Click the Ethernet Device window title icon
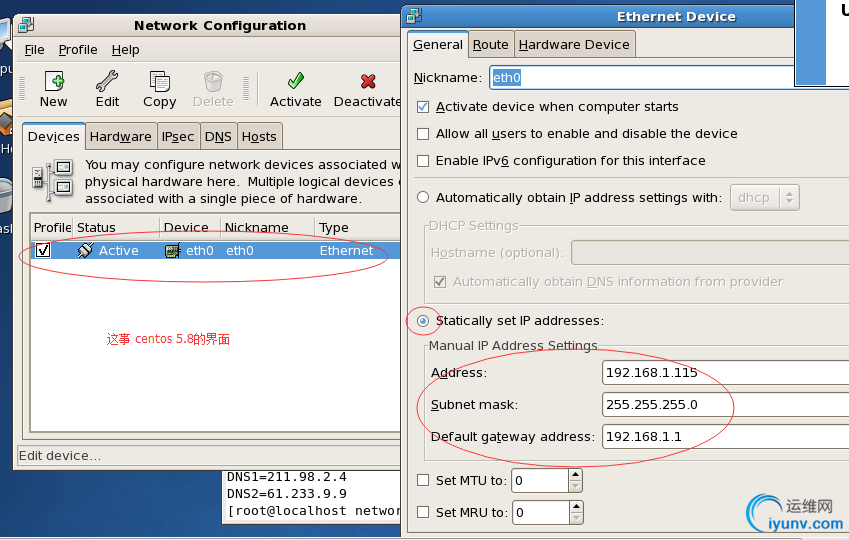849x540 pixels. click(x=414, y=16)
